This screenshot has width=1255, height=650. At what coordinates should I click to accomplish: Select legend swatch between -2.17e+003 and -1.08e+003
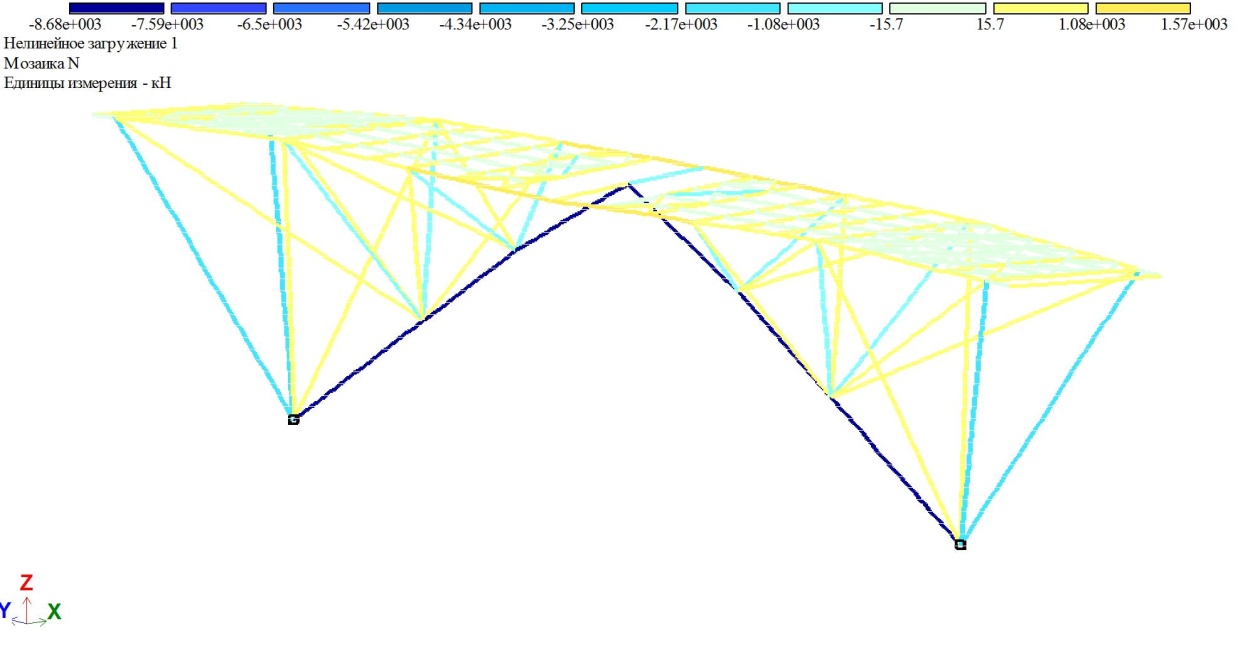(x=731, y=8)
